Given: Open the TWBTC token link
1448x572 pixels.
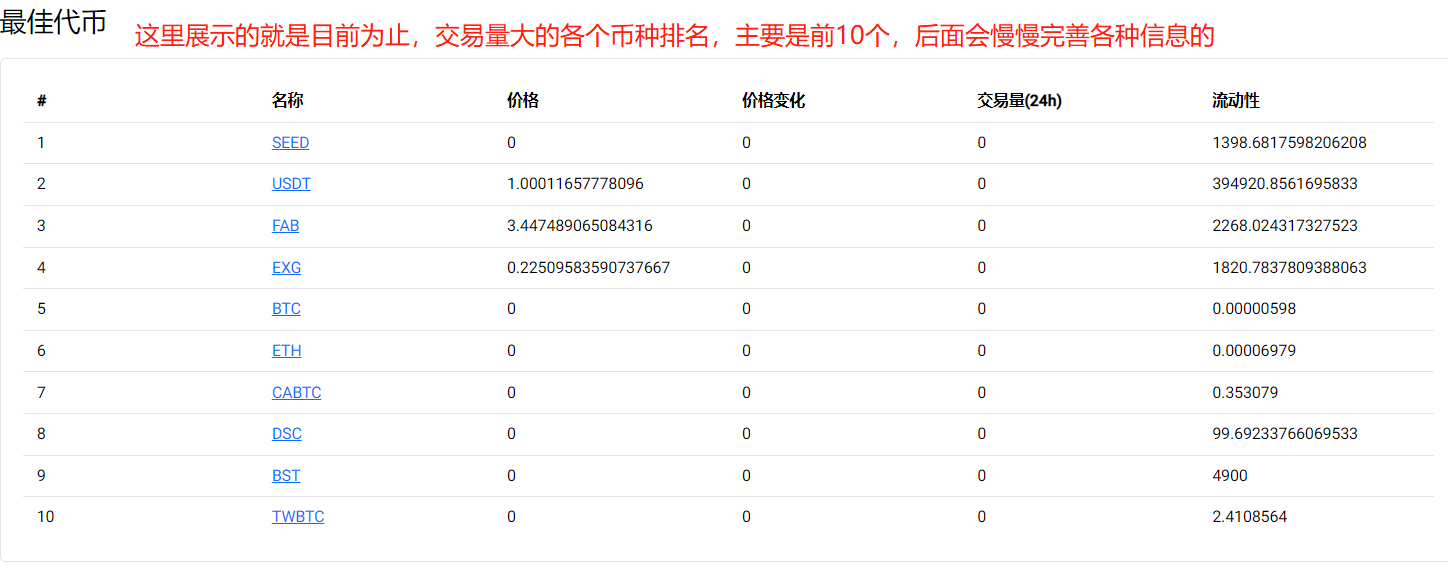Looking at the screenshot, I should (298, 517).
